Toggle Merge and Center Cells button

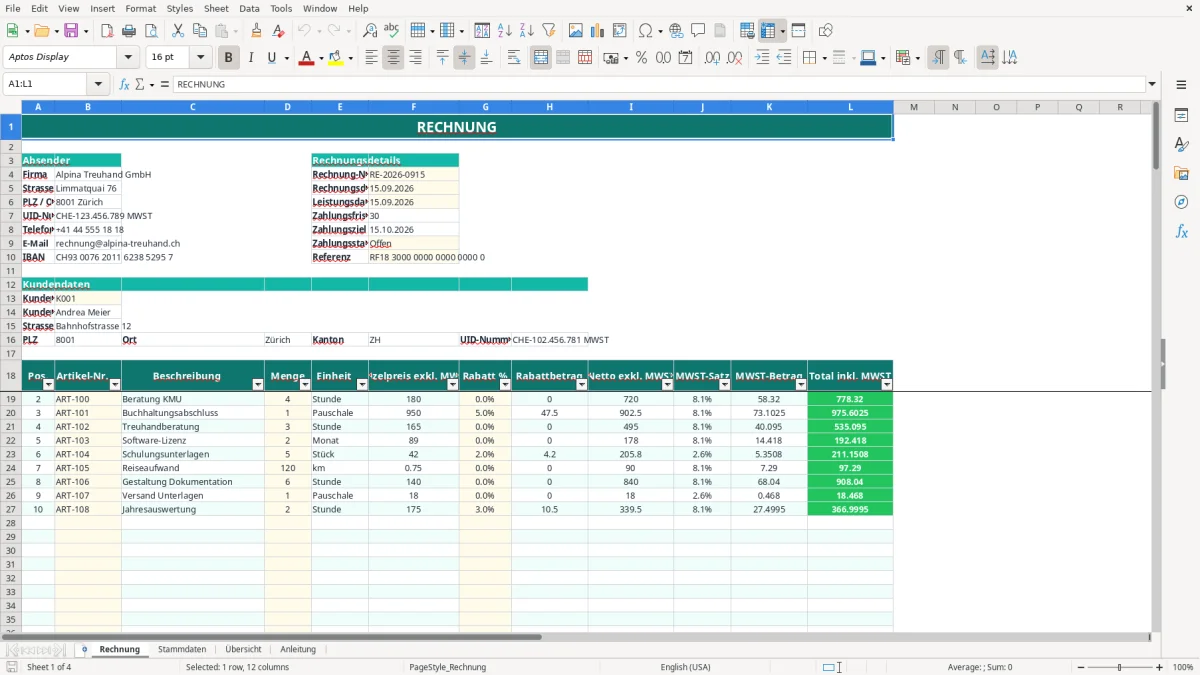(540, 58)
